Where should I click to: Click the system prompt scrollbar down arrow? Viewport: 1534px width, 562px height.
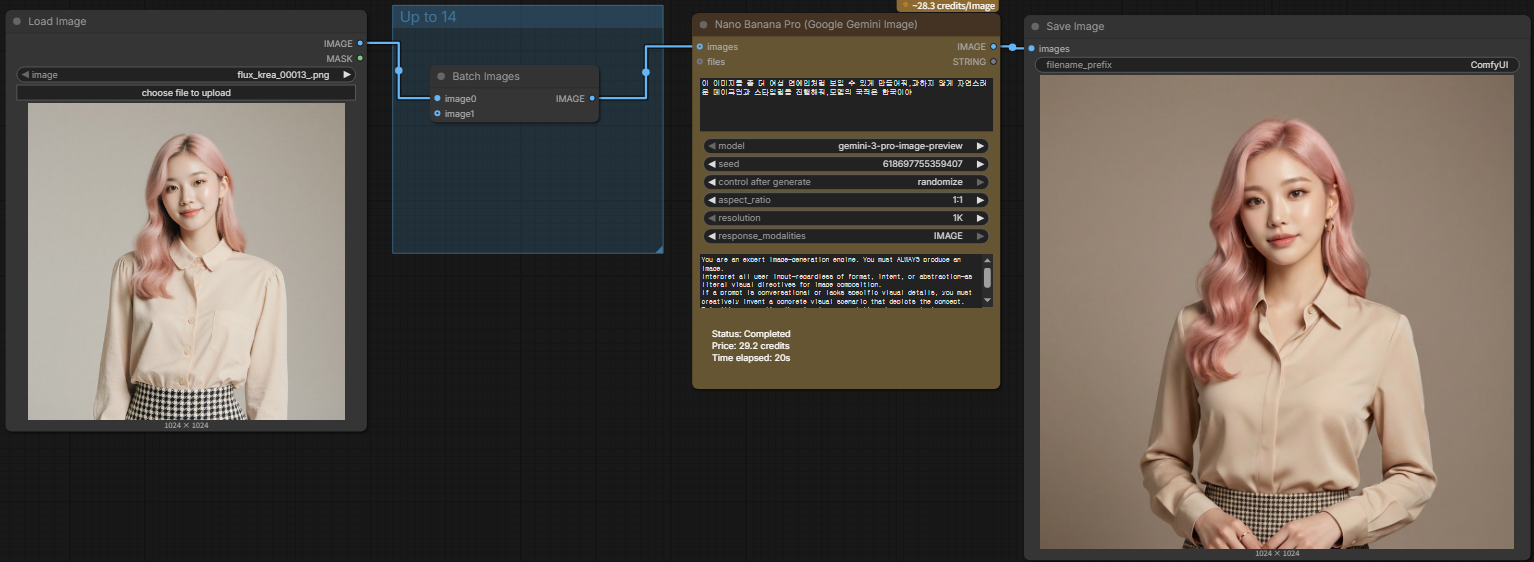click(x=988, y=301)
